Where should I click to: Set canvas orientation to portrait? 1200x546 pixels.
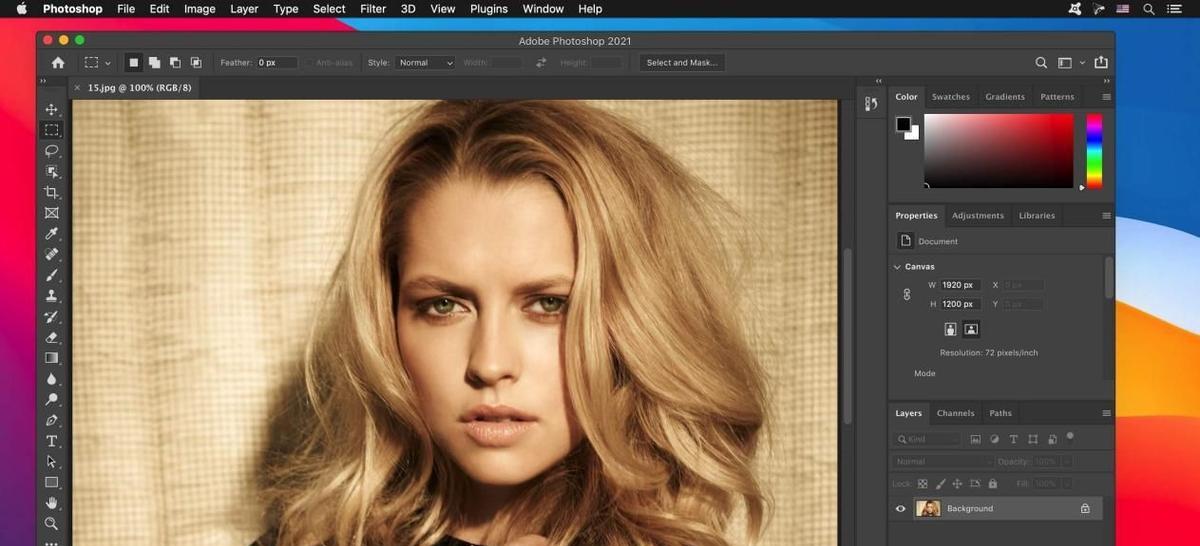950,329
